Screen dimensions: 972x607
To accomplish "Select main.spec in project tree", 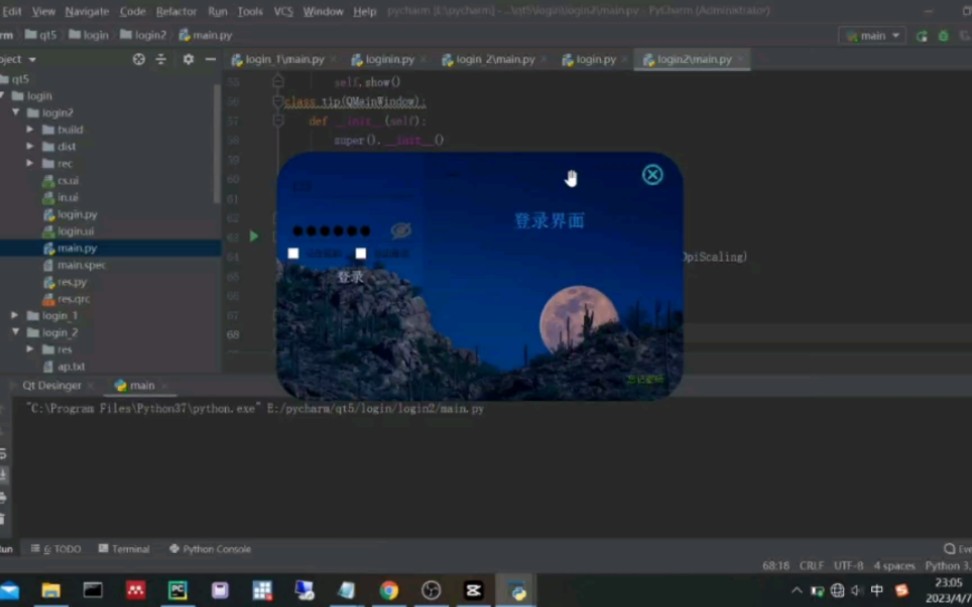I will [81, 265].
